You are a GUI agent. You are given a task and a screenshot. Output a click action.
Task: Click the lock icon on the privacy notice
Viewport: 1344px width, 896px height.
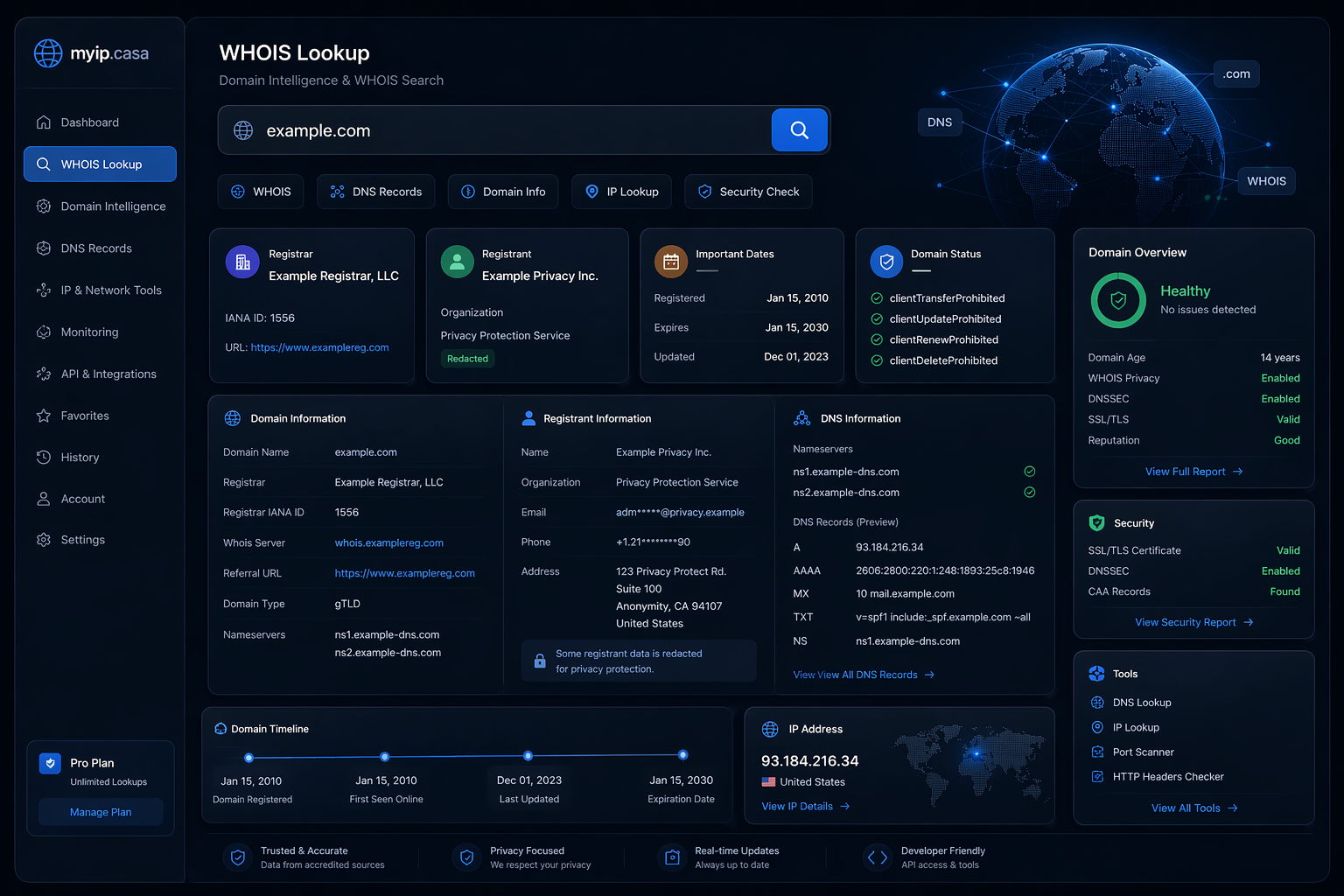(x=539, y=661)
